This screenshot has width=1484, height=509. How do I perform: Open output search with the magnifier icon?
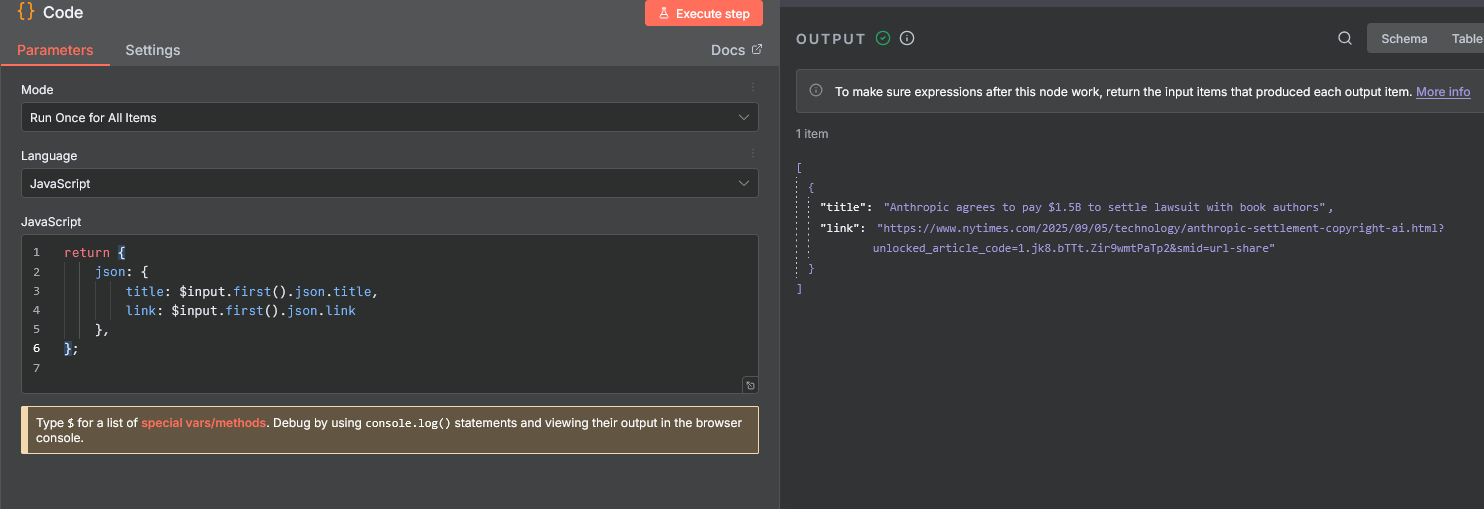click(1345, 39)
